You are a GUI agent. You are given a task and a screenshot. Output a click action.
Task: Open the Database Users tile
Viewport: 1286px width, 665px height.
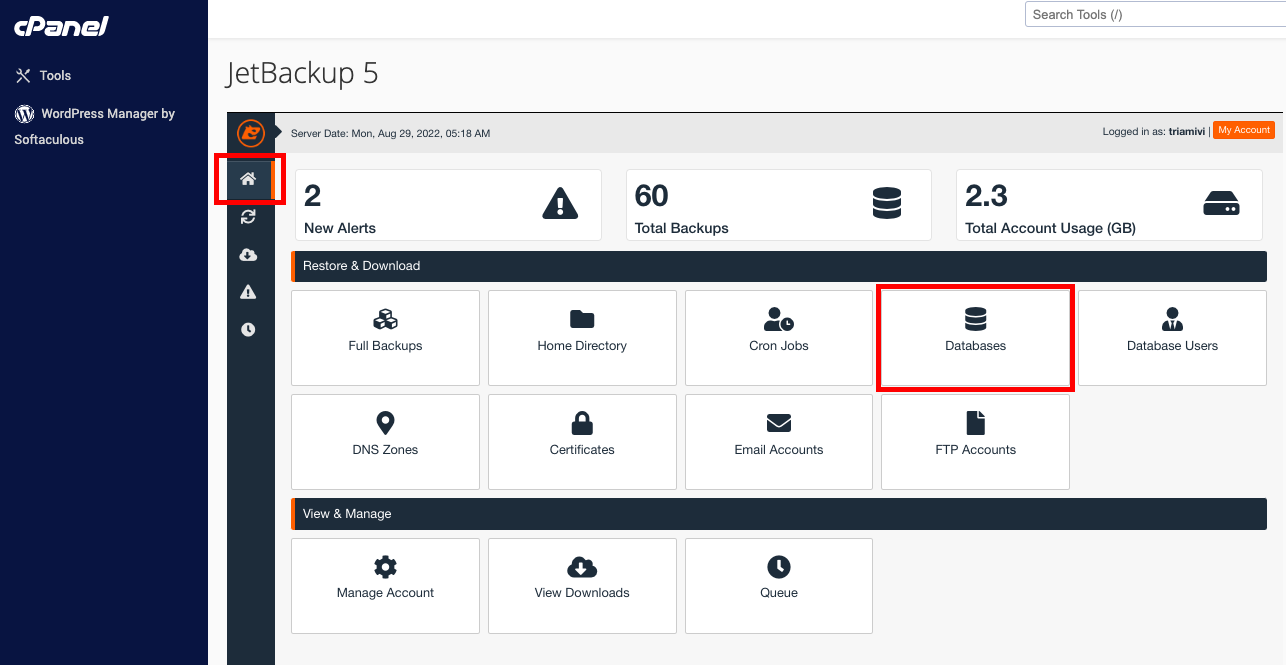point(1172,338)
